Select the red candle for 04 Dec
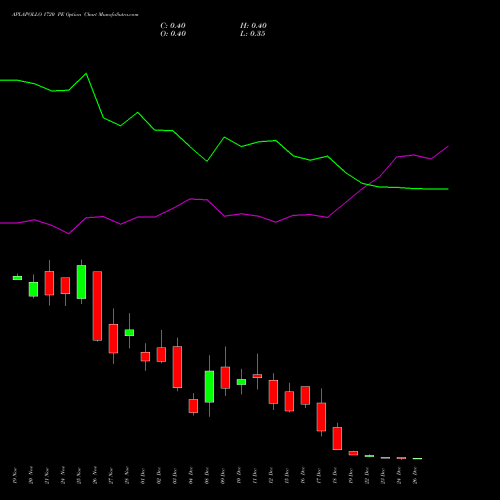 pos(193,406)
